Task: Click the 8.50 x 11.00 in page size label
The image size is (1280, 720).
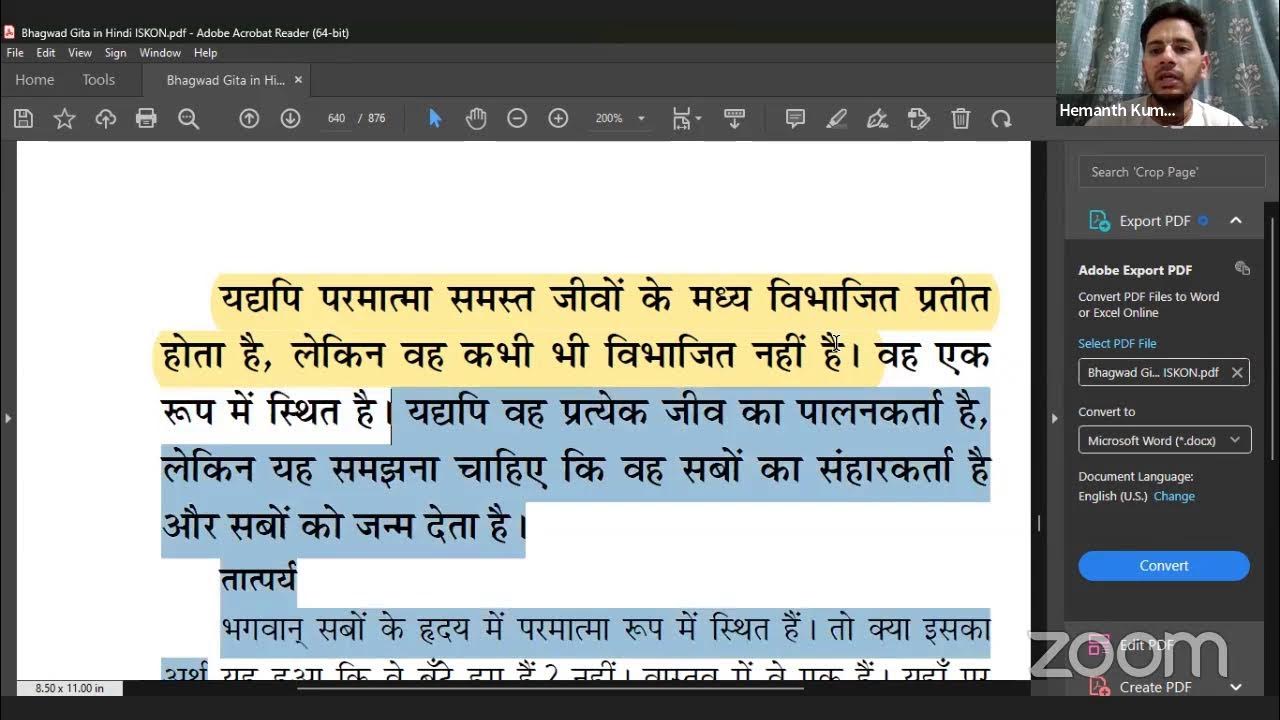Action: pos(68,688)
